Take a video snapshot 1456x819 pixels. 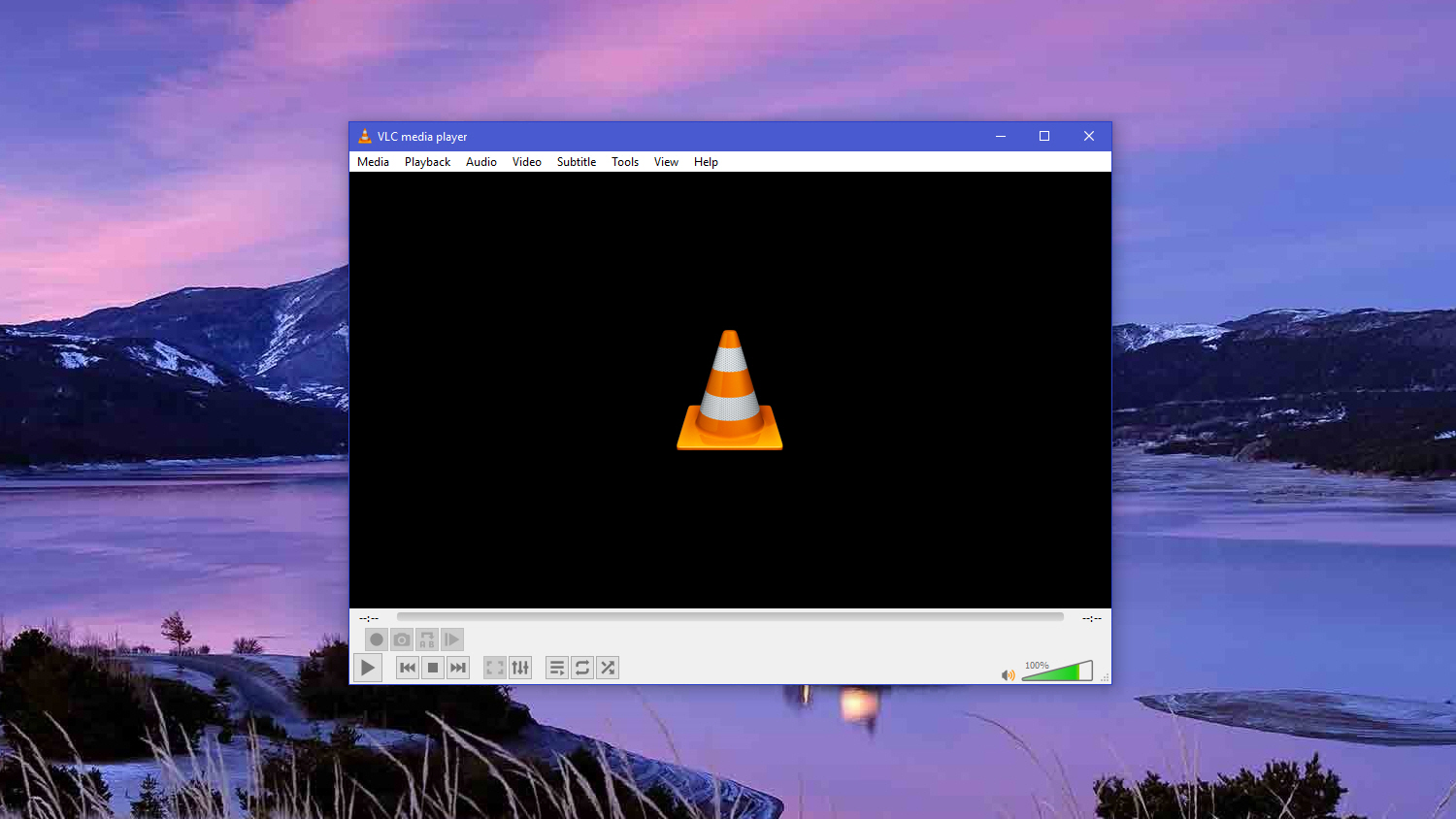point(401,639)
